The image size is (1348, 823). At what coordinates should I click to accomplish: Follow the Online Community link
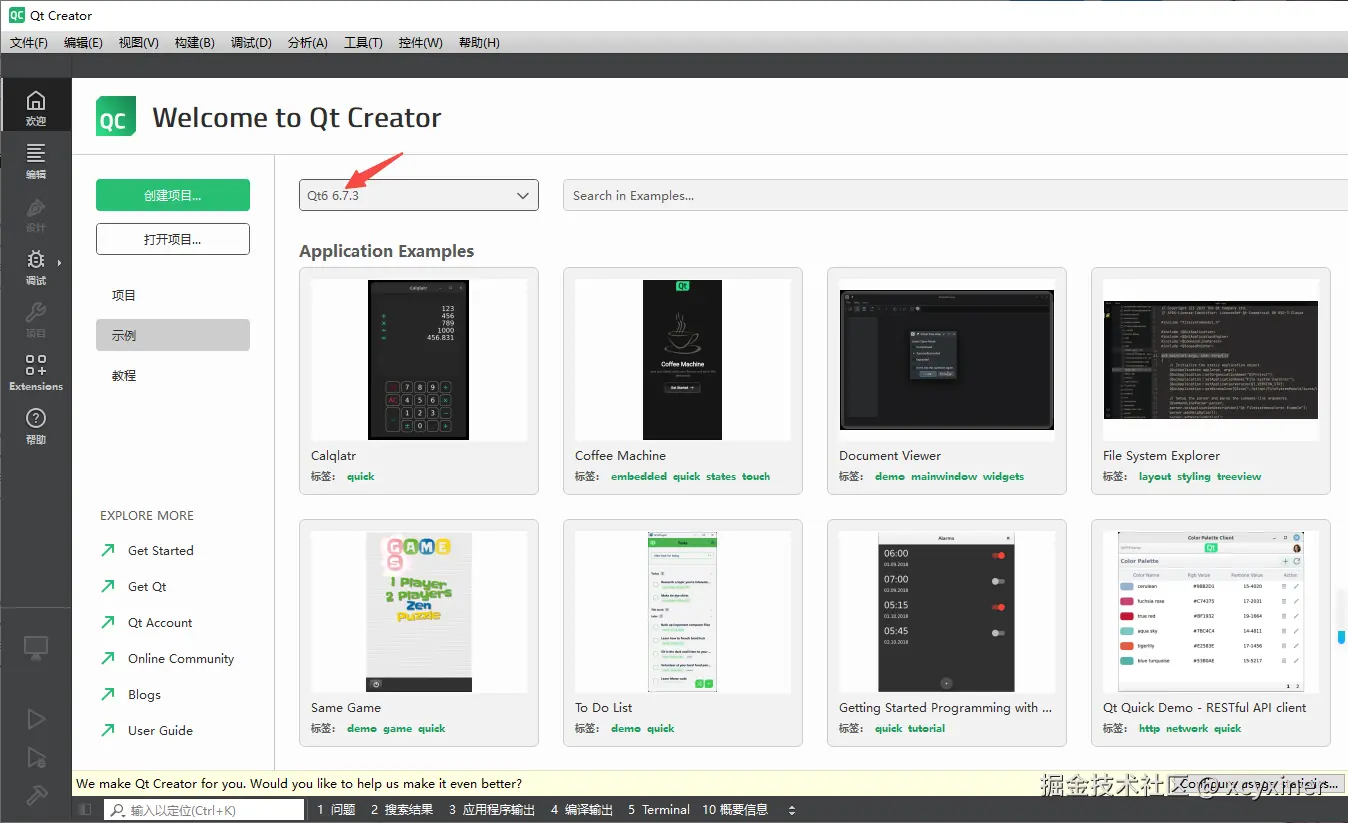(181, 658)
